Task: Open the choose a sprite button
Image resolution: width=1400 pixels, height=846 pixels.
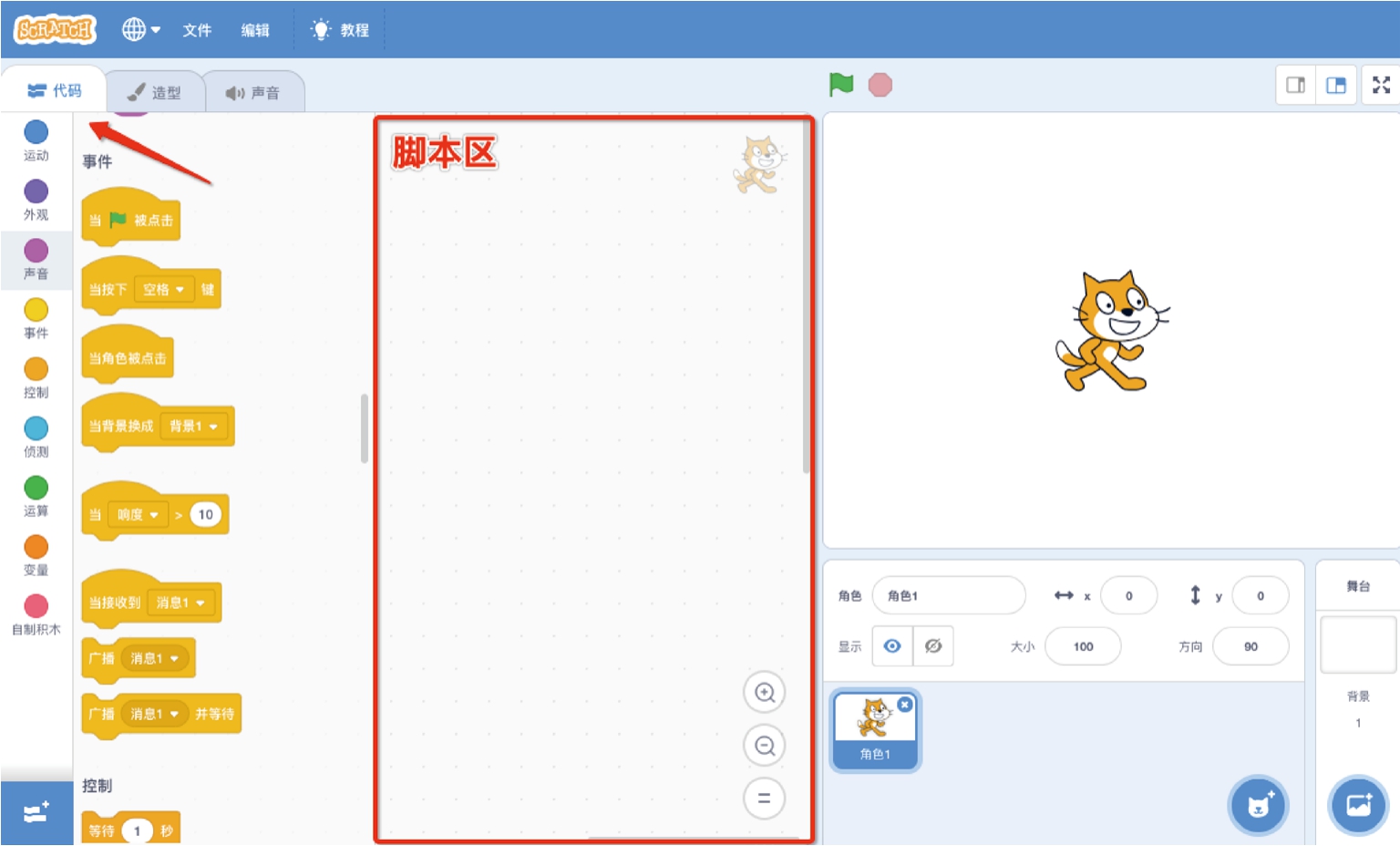Action: [x=1258, y=806]
